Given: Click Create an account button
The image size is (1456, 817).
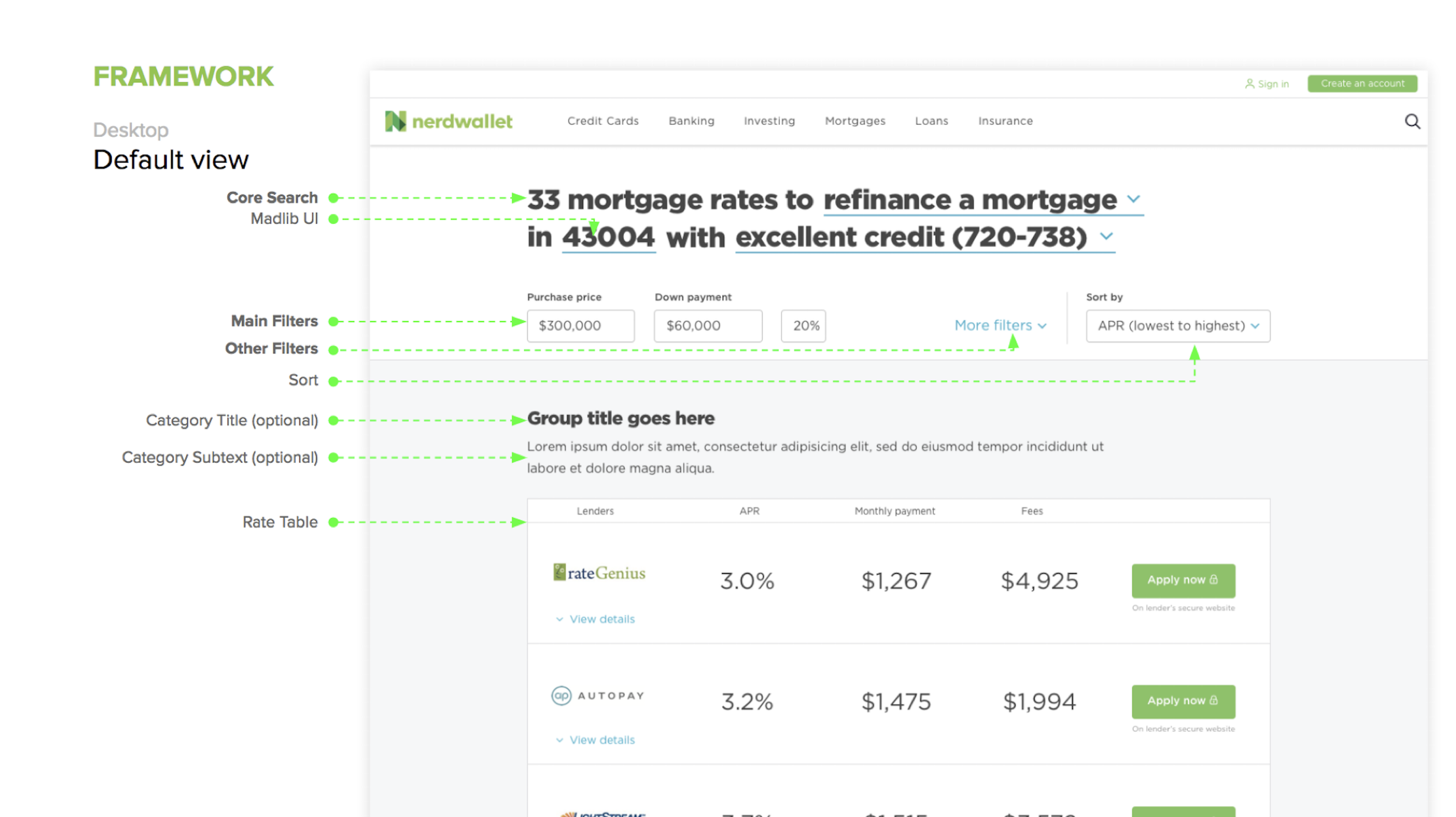Looking at the screenshot, I should (x=1362, y=83).
